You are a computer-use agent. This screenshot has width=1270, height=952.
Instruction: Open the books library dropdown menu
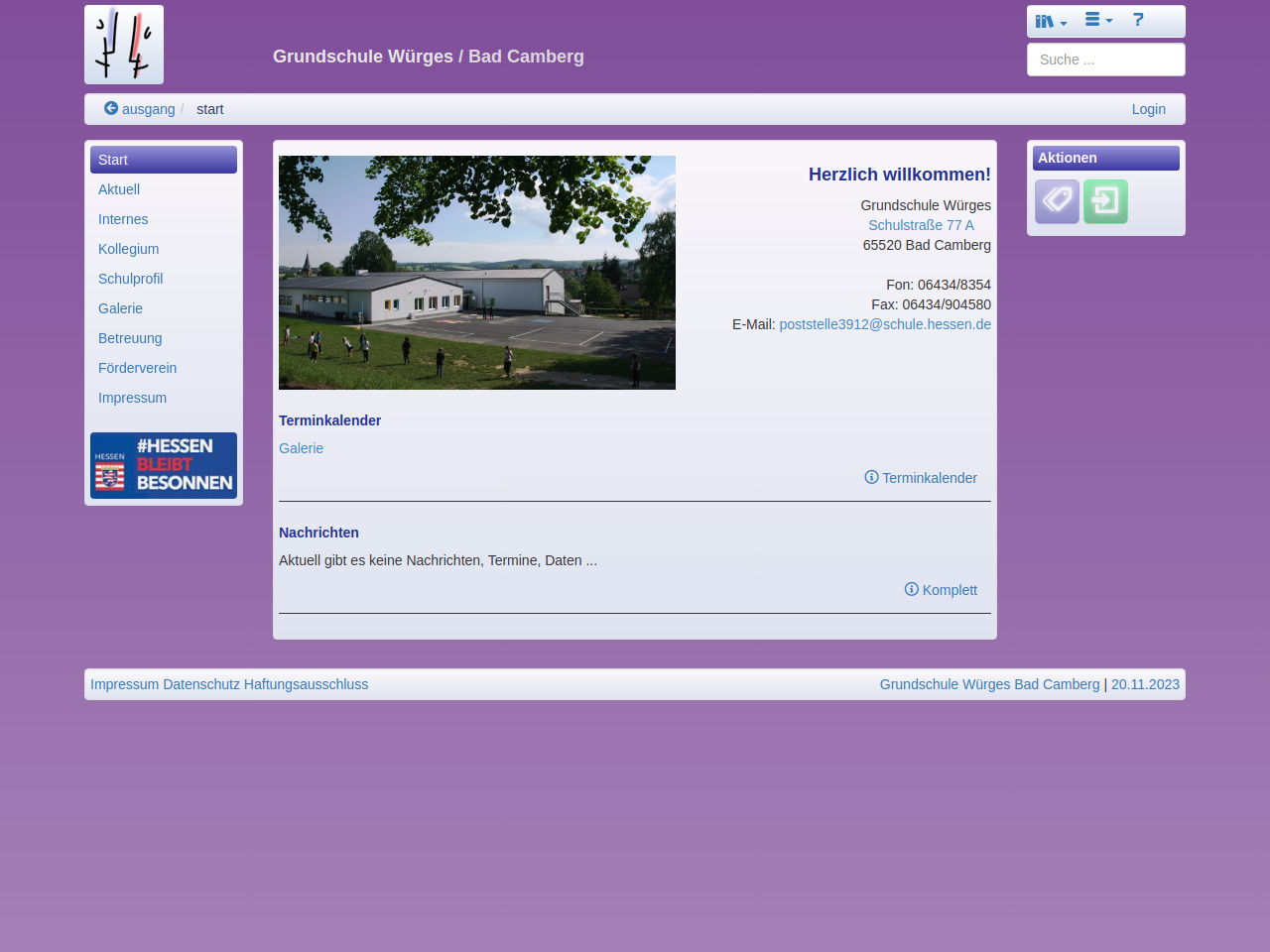click(1051, 21)
